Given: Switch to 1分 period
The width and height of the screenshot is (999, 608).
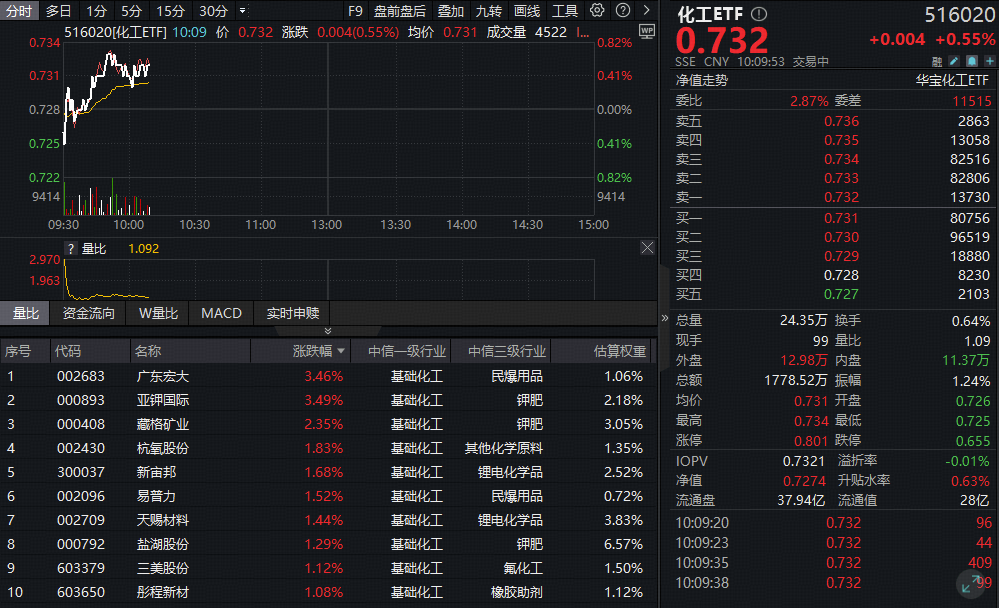Looking at the screenshot, I should [x=96, y=11].
